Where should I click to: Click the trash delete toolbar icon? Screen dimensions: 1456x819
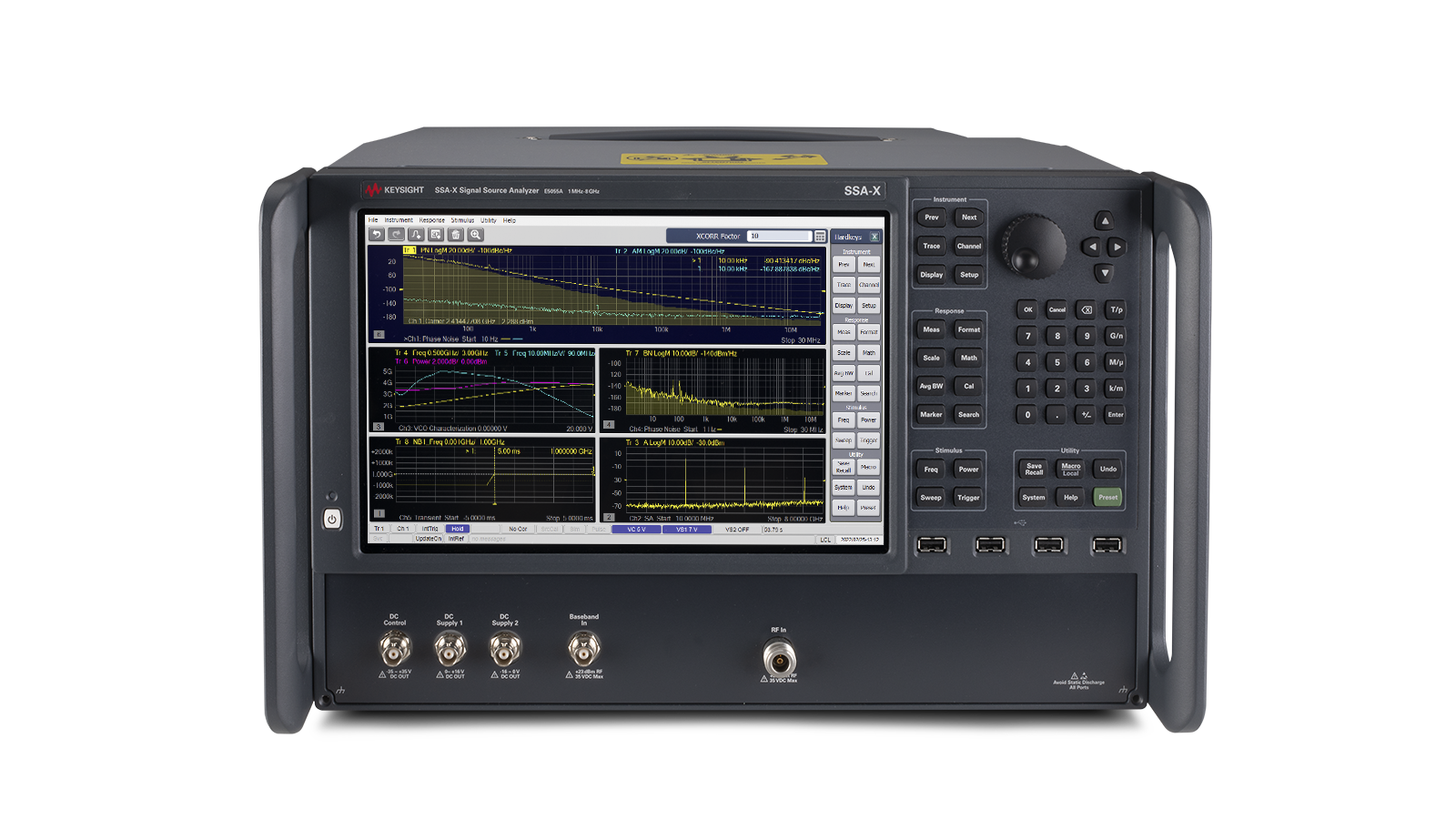pos(456,235)
